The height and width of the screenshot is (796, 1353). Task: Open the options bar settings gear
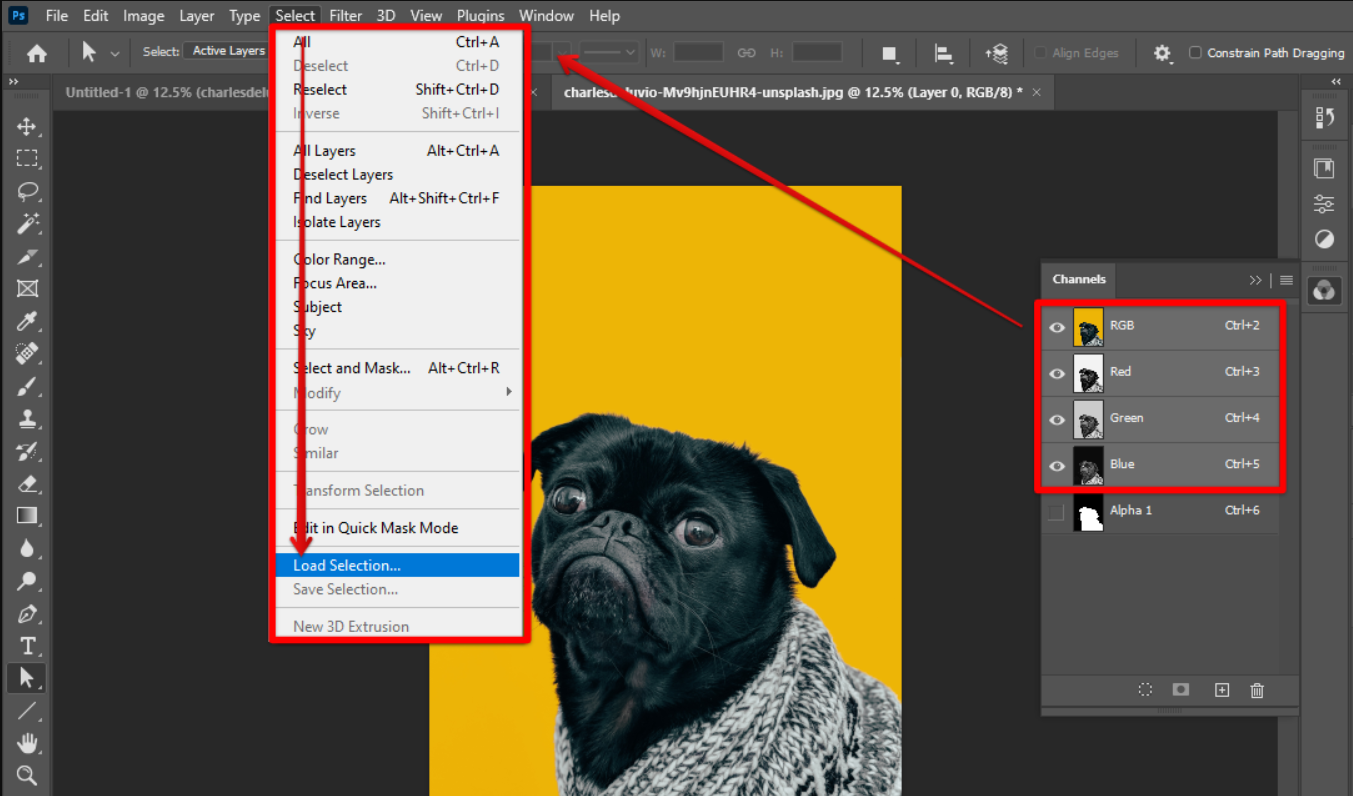(1162, 52)
